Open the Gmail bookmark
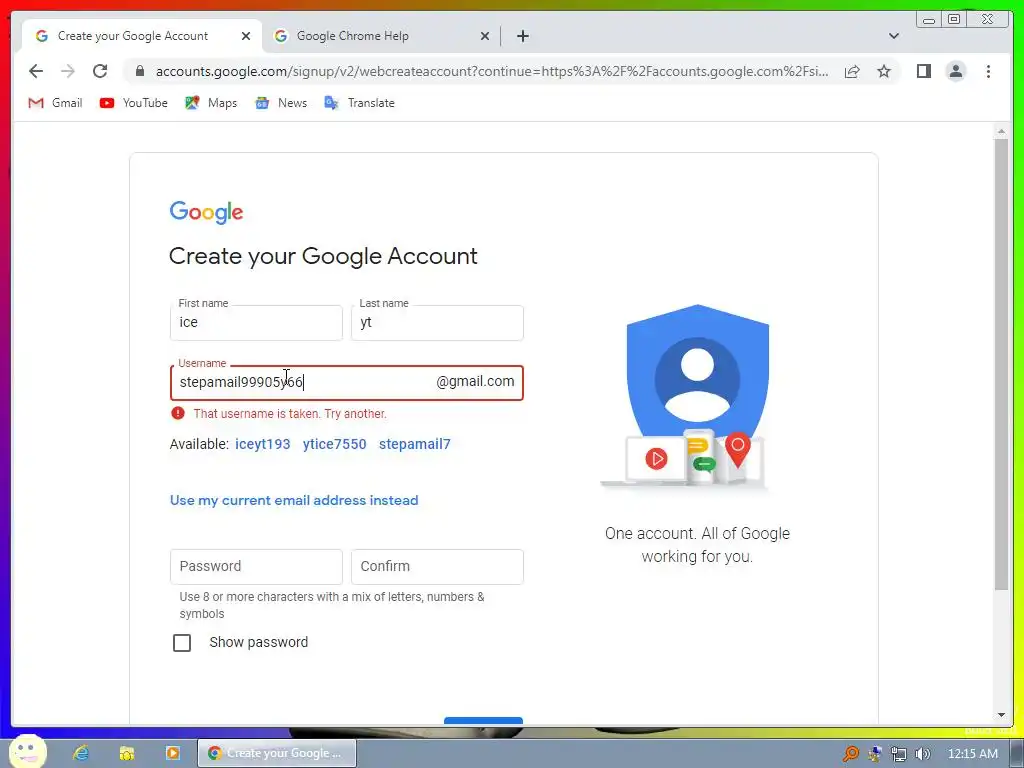This screenshot has width=1024, height=768. coord(56,103)
